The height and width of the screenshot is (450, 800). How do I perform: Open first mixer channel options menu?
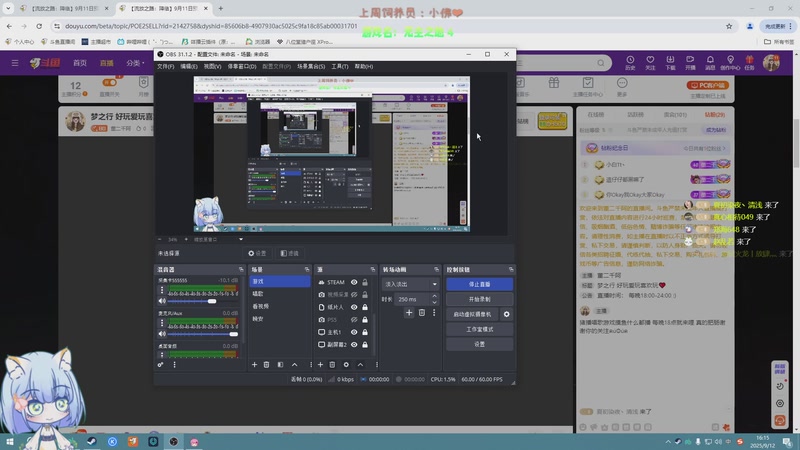(x=162, y=290)
